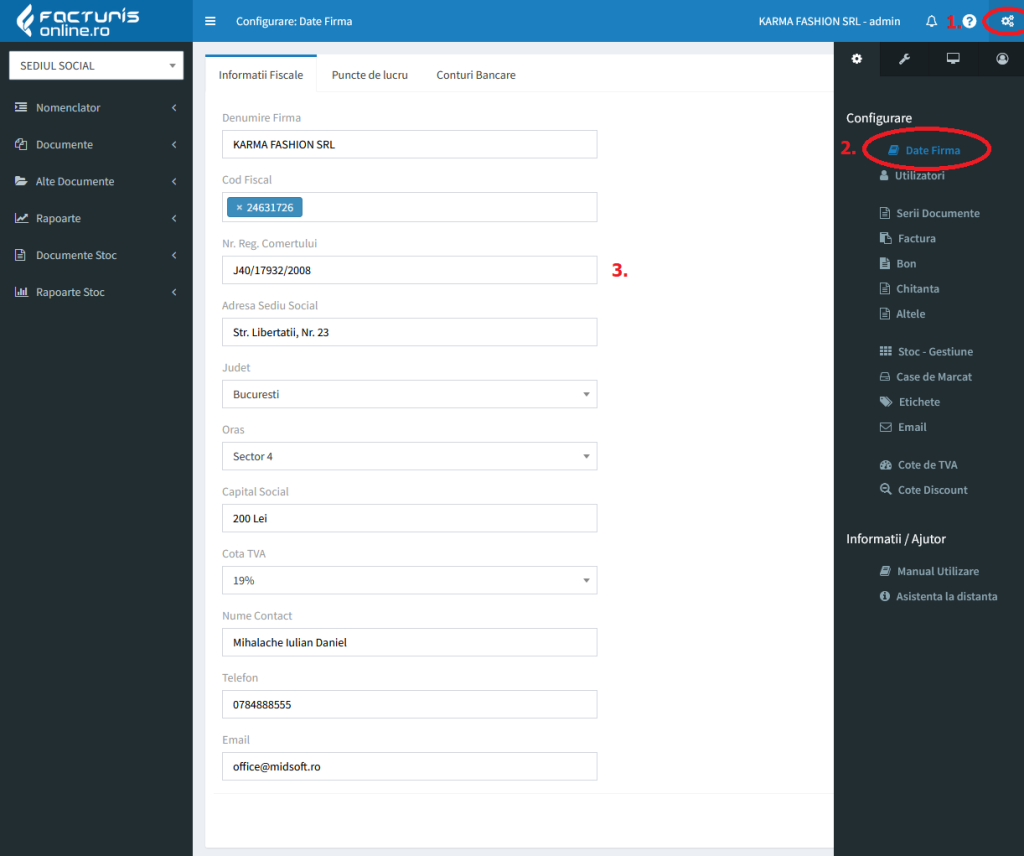
Task: Click the Etichete tags icon
Action: (x=886, y=402)
